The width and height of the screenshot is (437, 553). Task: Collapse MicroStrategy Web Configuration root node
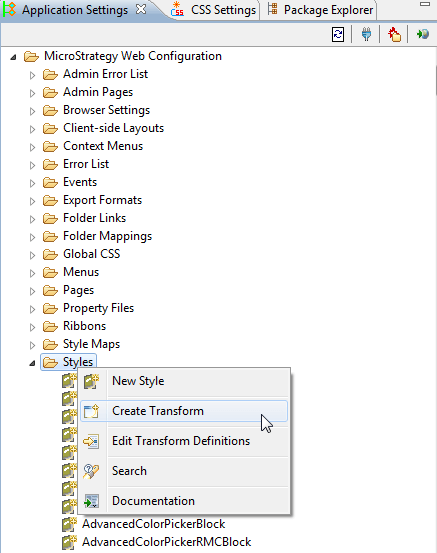point(13,57)
